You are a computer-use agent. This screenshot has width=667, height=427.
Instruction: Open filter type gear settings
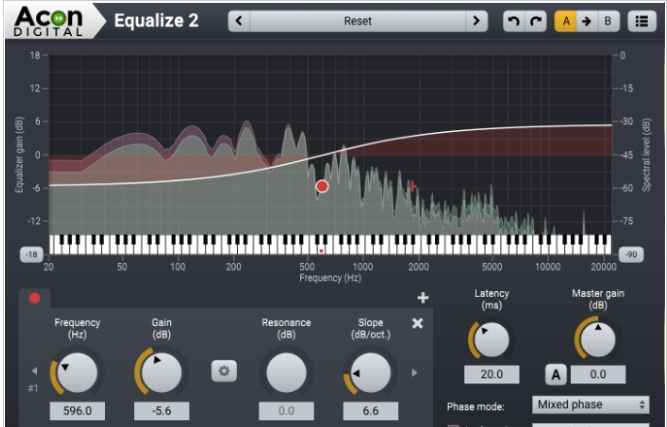pos(224,371)
